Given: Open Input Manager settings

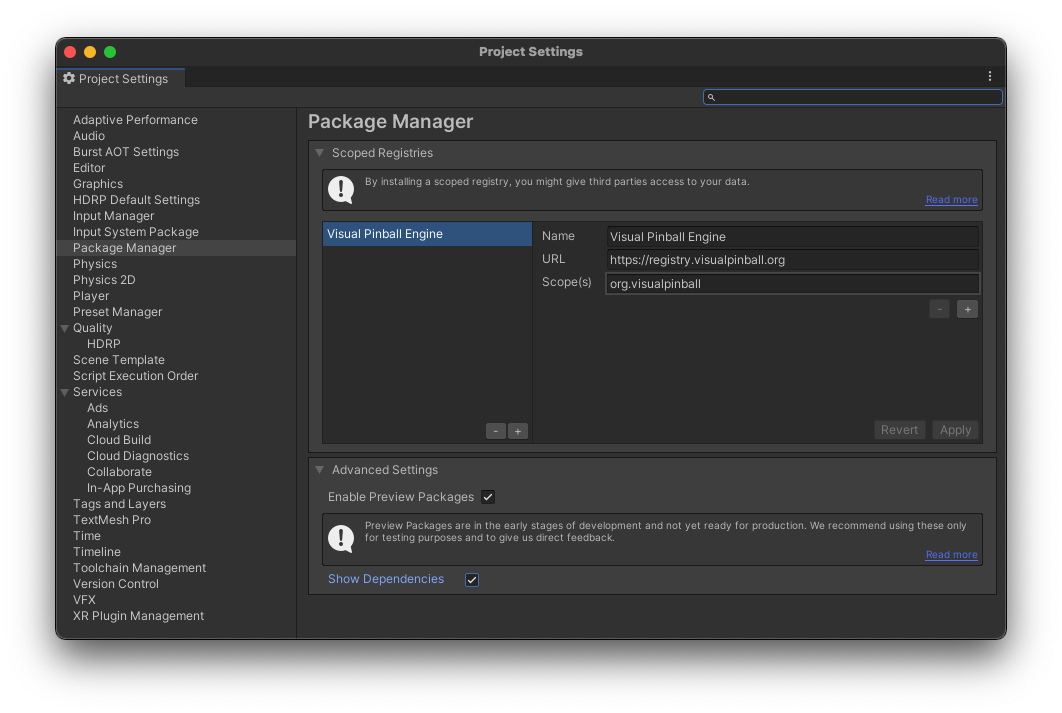Looking at the screenshot, I should tap(114, 216).
